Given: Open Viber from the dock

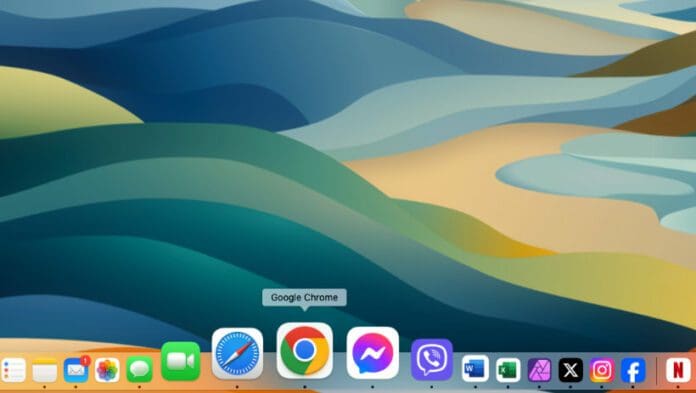Looking at the screenshot, I should 432,360.
